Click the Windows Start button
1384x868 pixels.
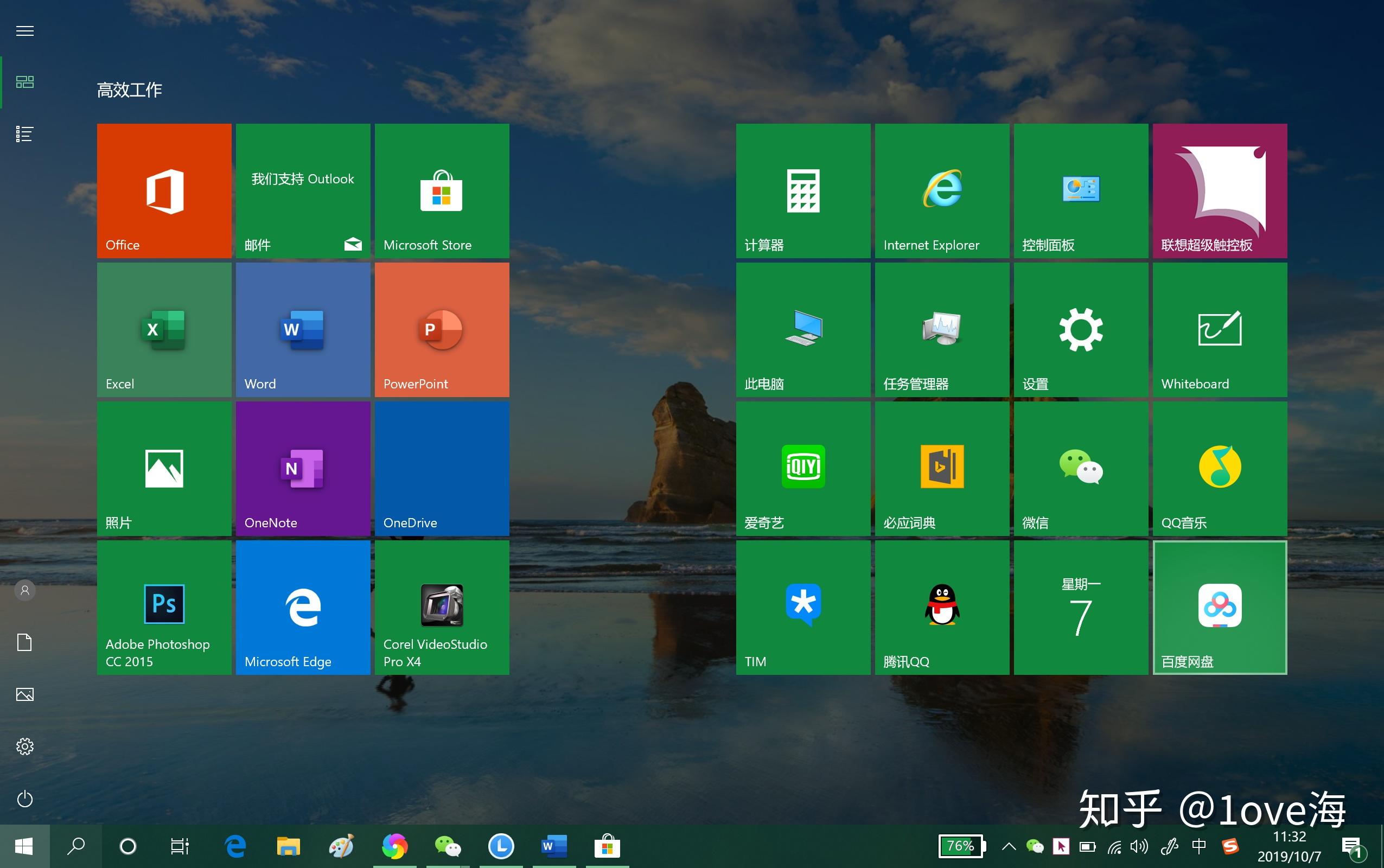coord(24,846)
